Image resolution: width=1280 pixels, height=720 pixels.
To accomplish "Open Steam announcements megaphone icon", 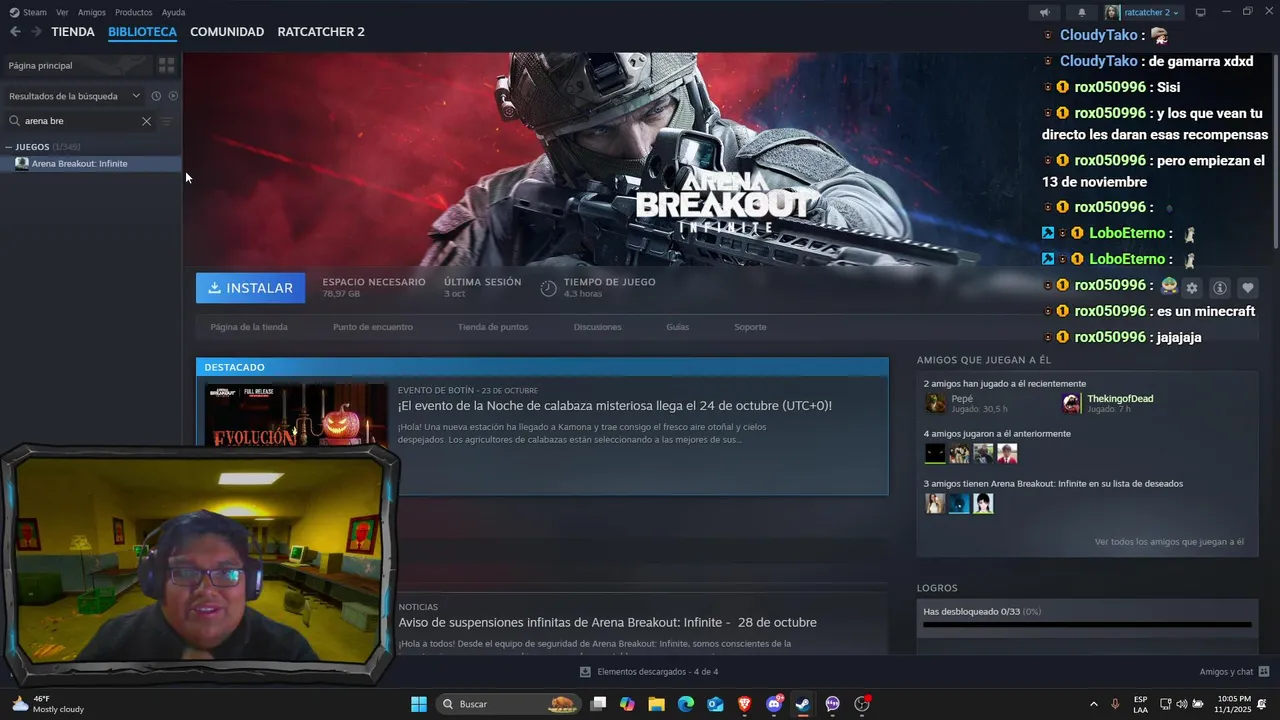I will pos(1044,12).
